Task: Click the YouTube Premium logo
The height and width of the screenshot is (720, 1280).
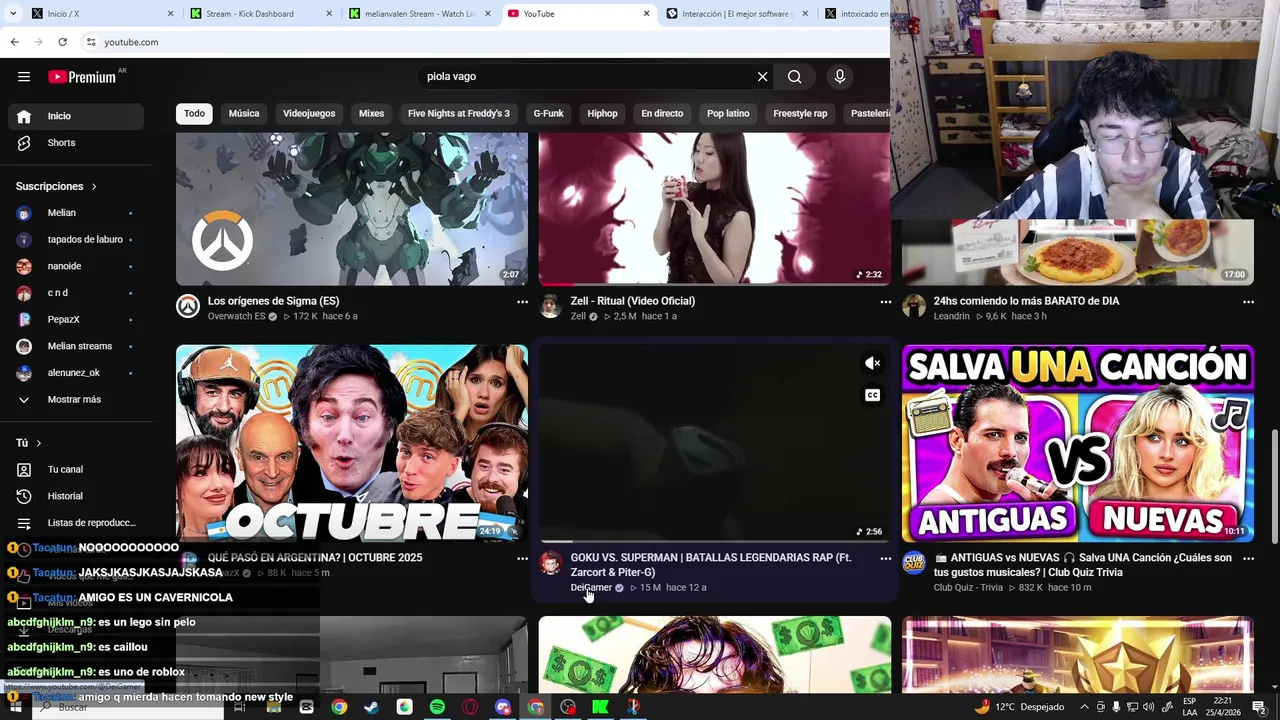Action: click(x=83, y=77)
